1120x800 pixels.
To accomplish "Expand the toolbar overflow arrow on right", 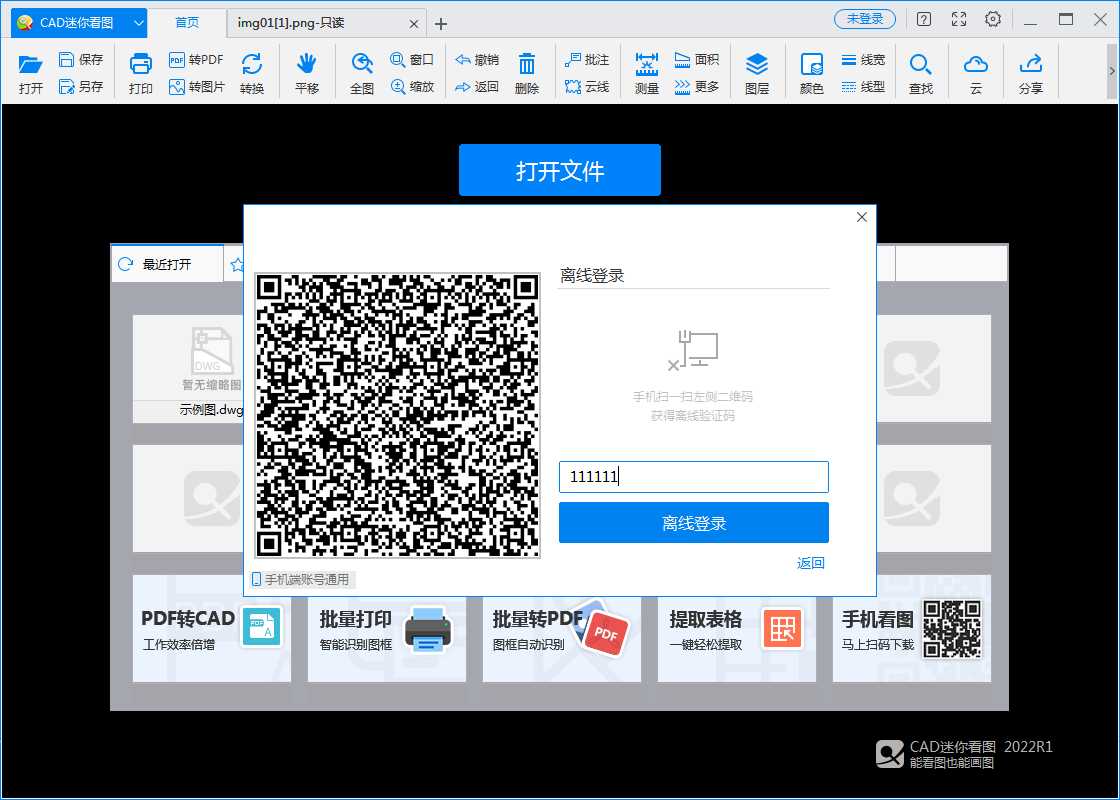I will tap(1111, 71).
